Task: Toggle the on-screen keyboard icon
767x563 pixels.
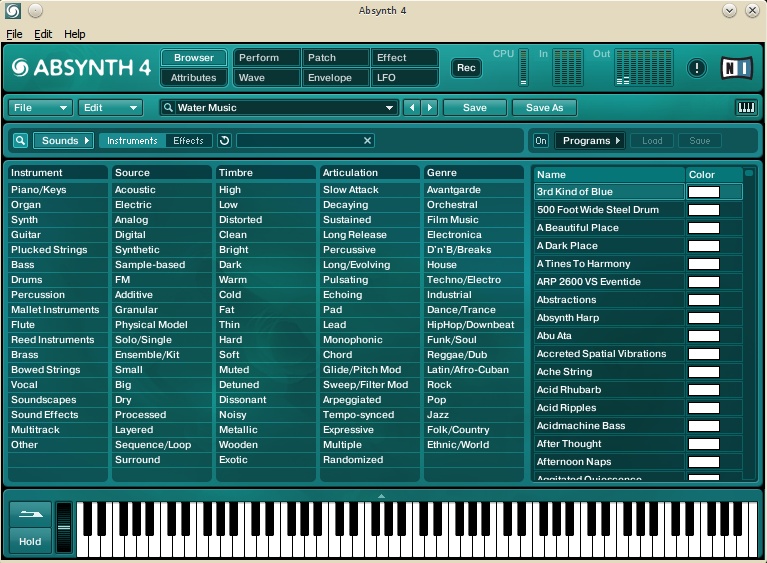Action: (746, 108)
